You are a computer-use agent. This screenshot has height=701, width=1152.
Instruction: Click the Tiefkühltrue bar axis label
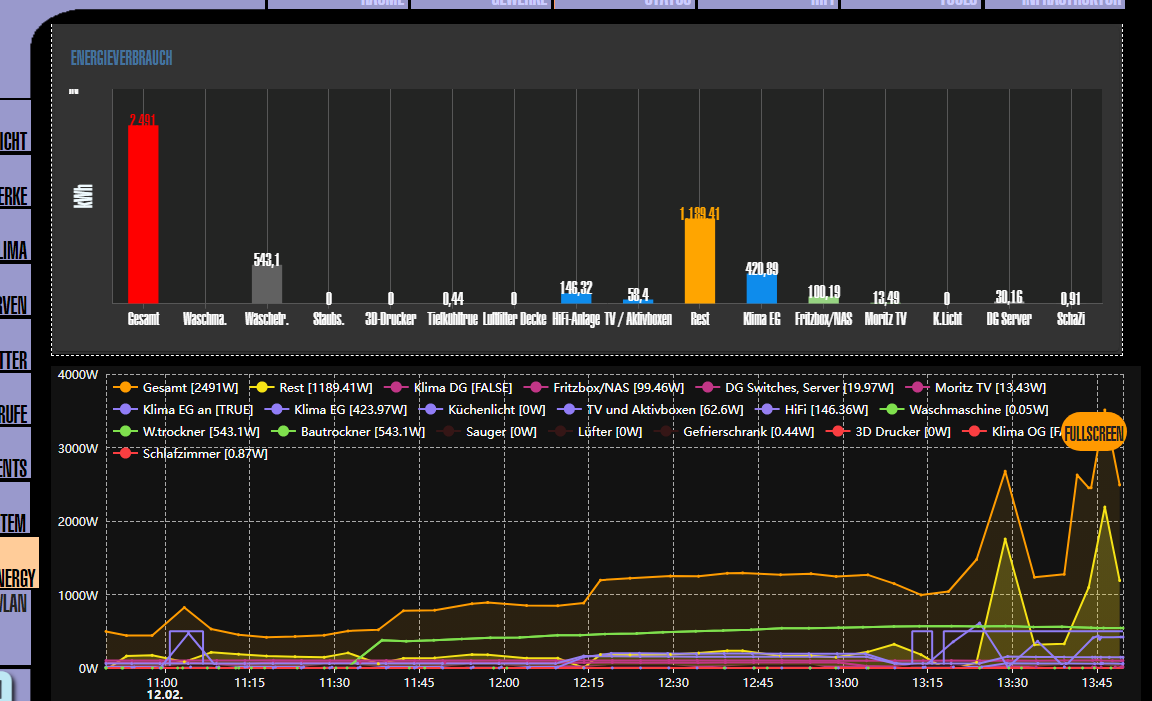point(453,319)
